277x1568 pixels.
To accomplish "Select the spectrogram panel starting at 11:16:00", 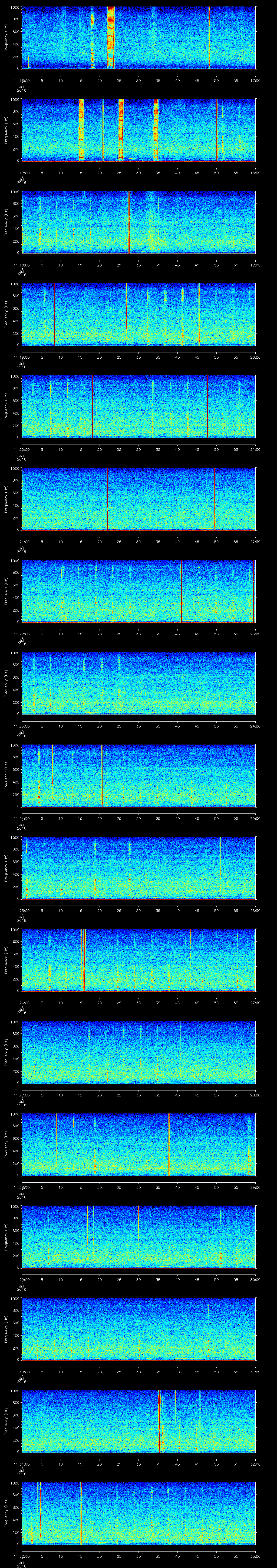I will tap(138, 38).
